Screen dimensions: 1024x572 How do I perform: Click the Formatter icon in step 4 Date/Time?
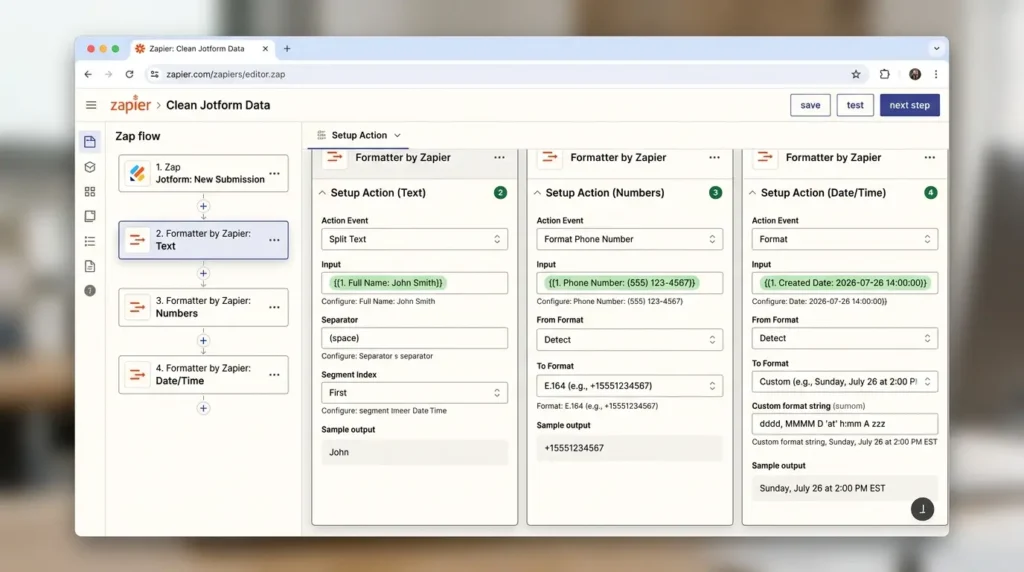[x=137, y=375]
